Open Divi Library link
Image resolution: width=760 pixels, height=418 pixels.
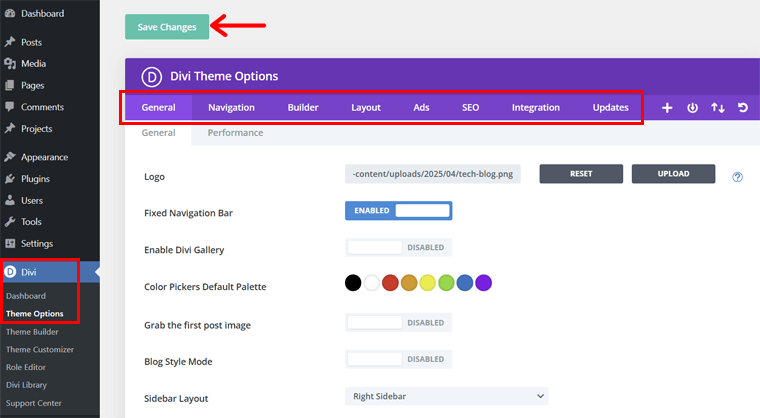[26, 385]
